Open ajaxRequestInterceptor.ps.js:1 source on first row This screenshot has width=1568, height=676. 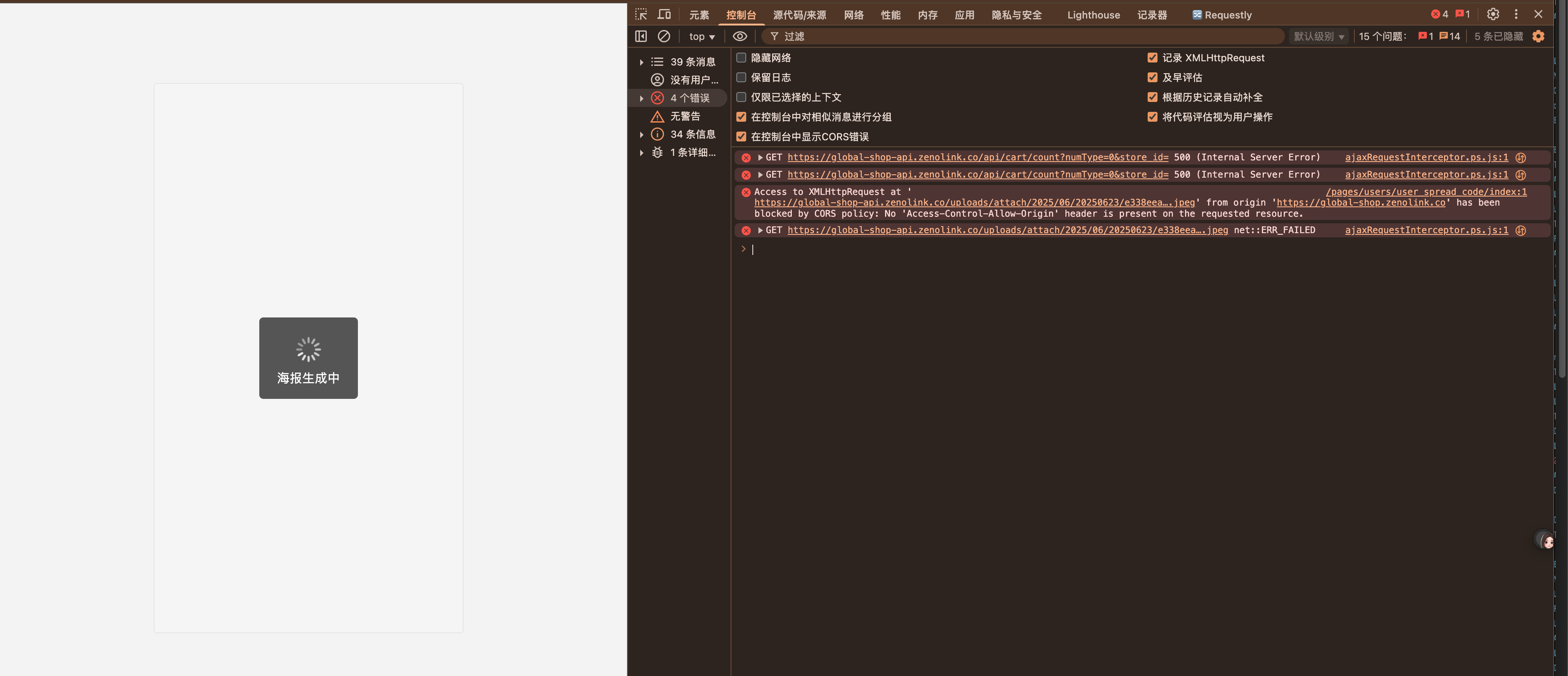click(x=1426, y=158)
